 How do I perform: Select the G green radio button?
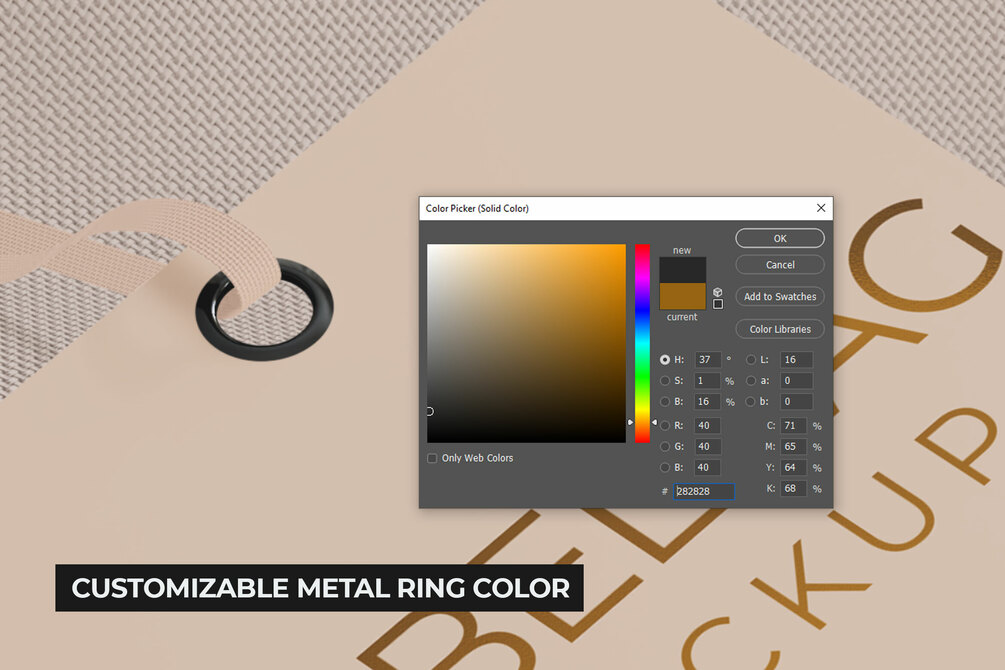[x=665, y=446]
